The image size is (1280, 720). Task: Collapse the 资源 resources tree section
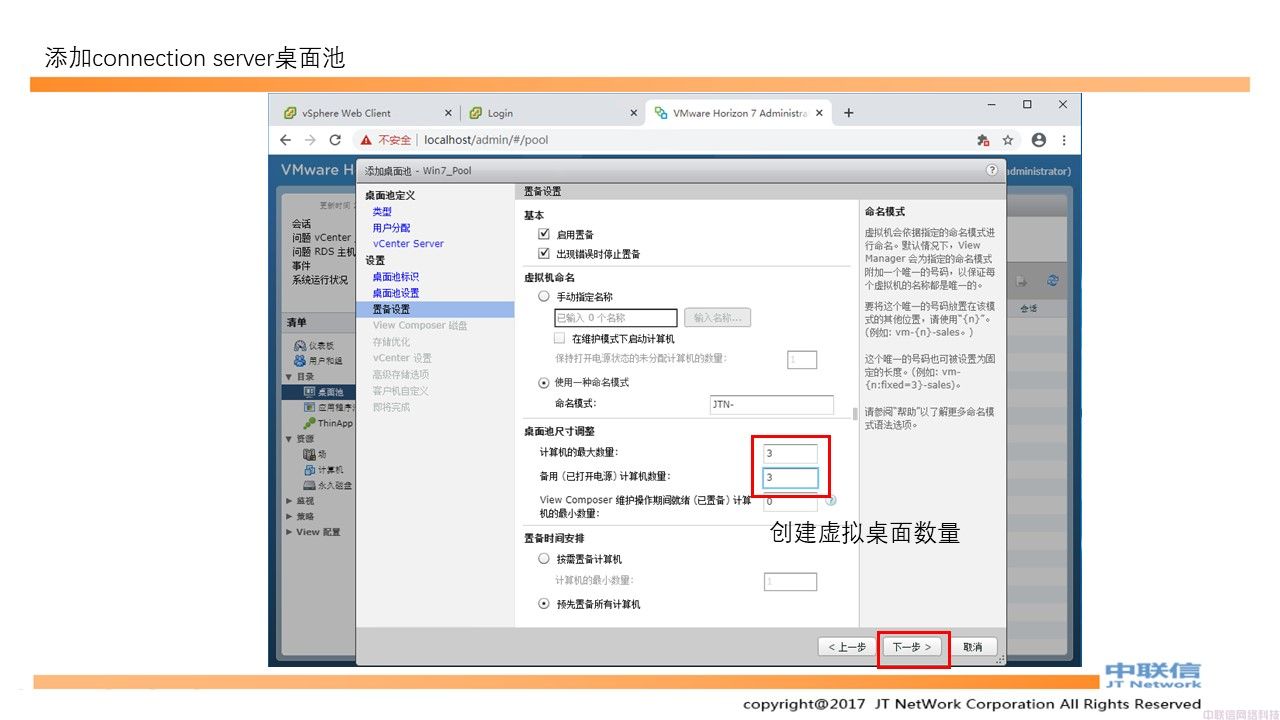tap(290, 438)
